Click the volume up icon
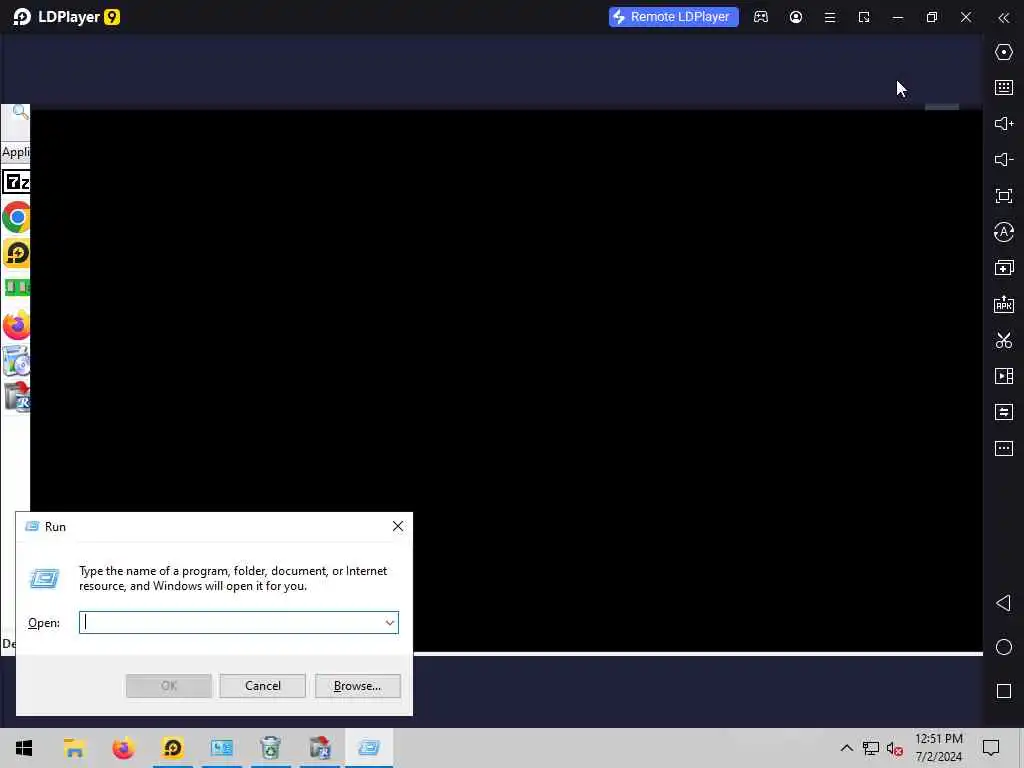Image resolution: width=1024 pixels, height=768 pixels. click(x=1004, y=123)
